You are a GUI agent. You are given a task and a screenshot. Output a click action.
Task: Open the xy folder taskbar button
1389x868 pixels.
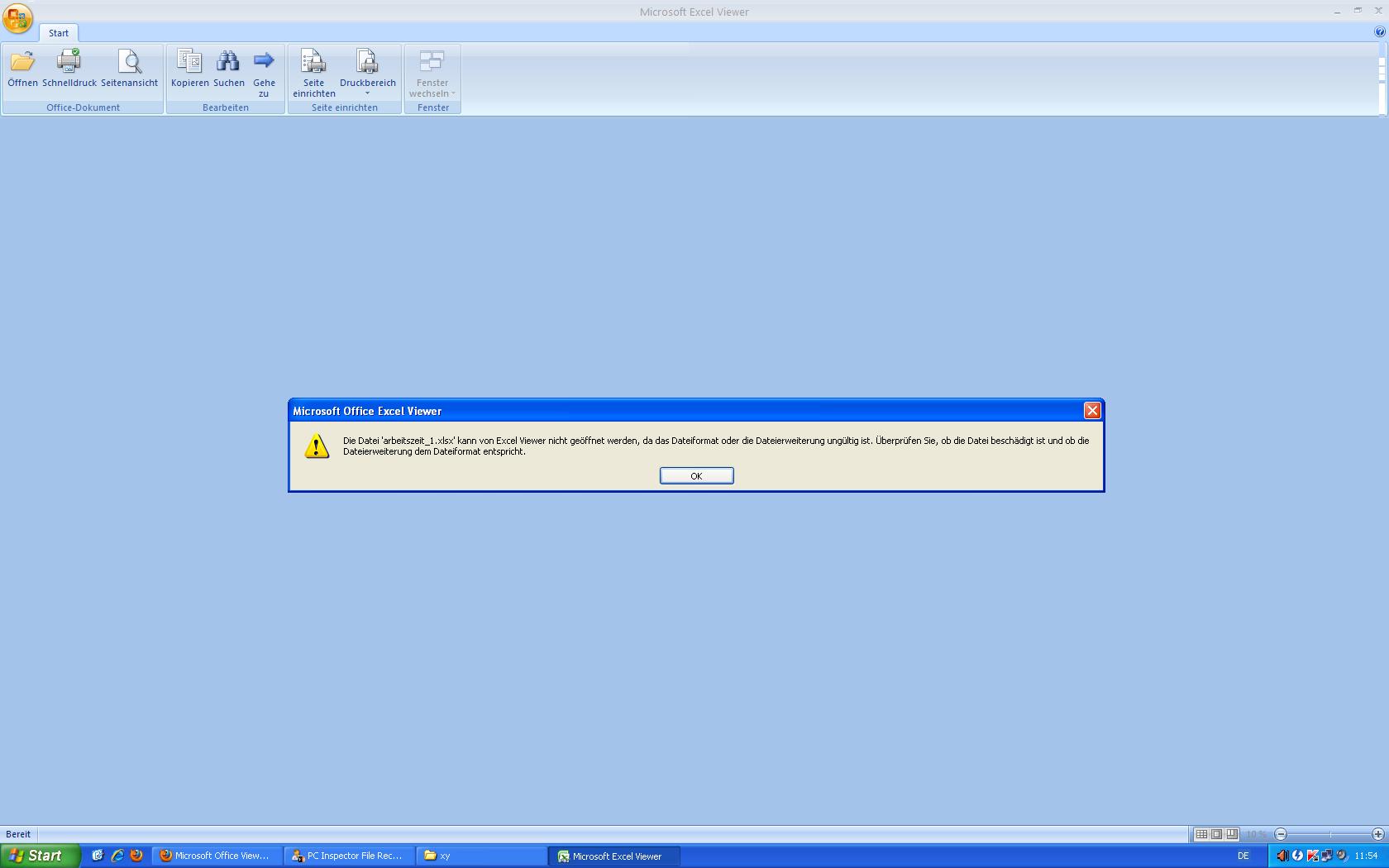coord(481,856)
